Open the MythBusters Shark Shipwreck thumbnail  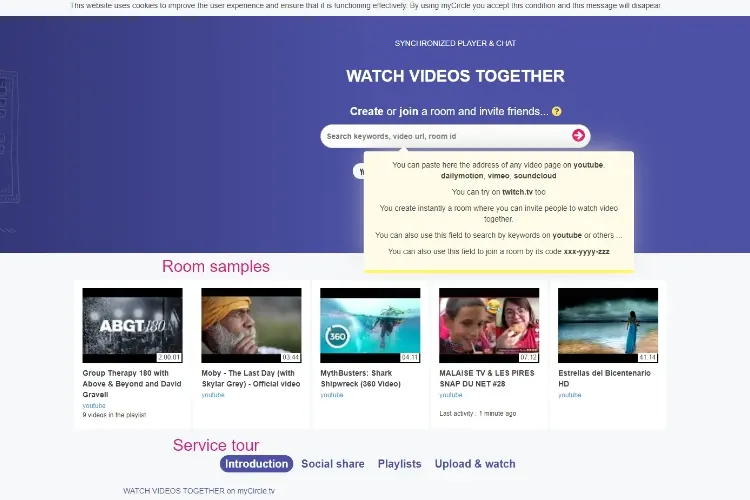pyautogui.click(x=370, y=325)
